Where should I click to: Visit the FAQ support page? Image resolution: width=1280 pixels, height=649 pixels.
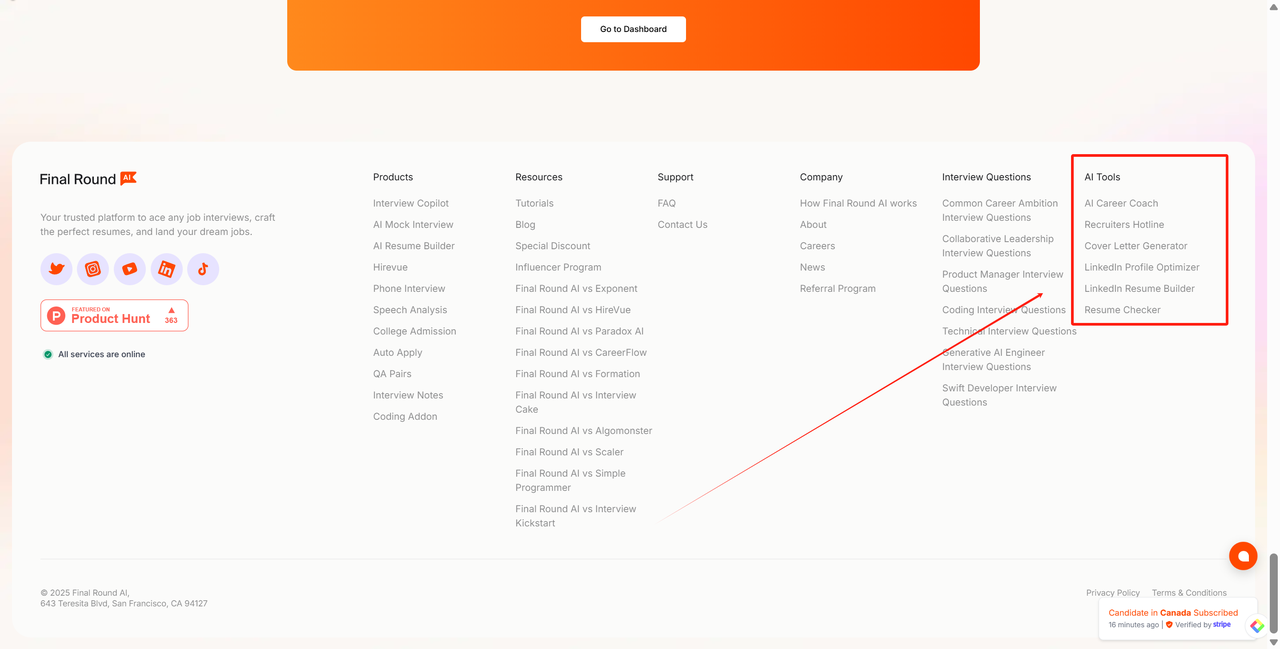click(666, 203)
